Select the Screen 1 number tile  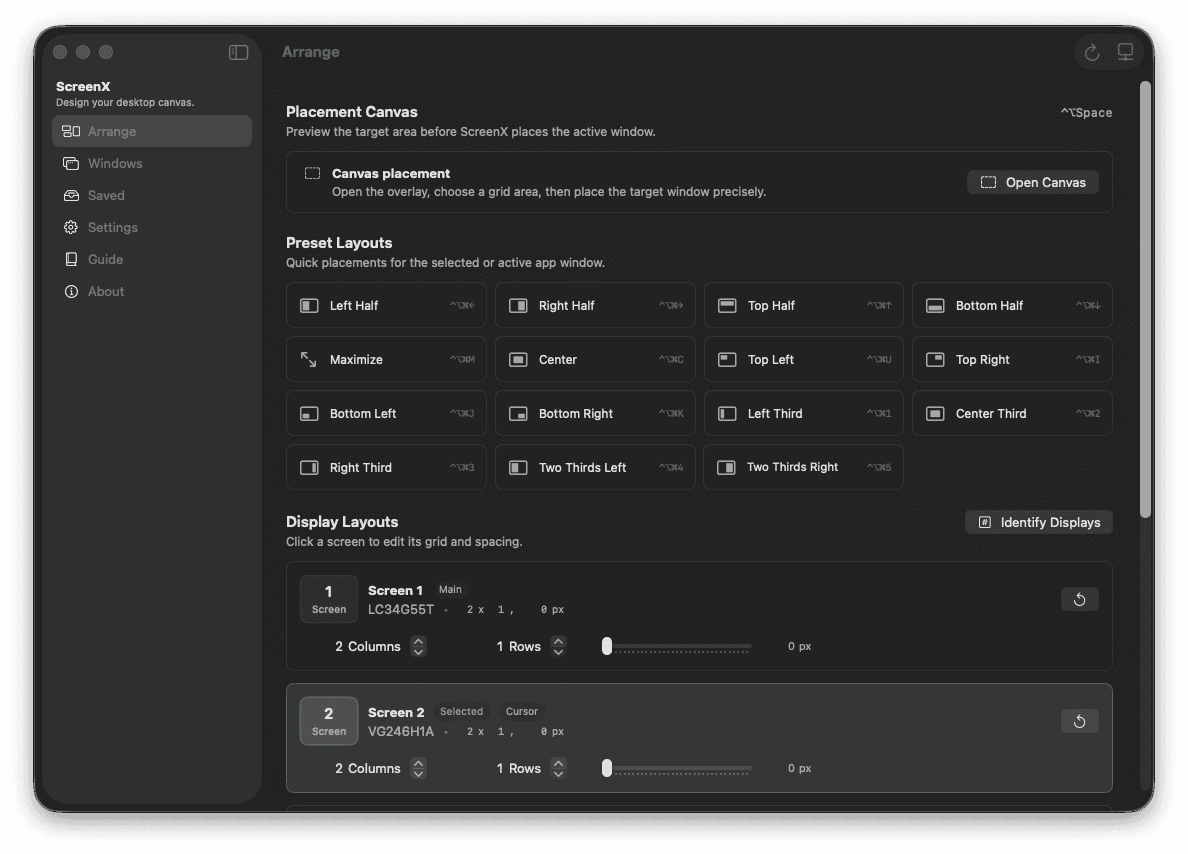coord(329,599)
